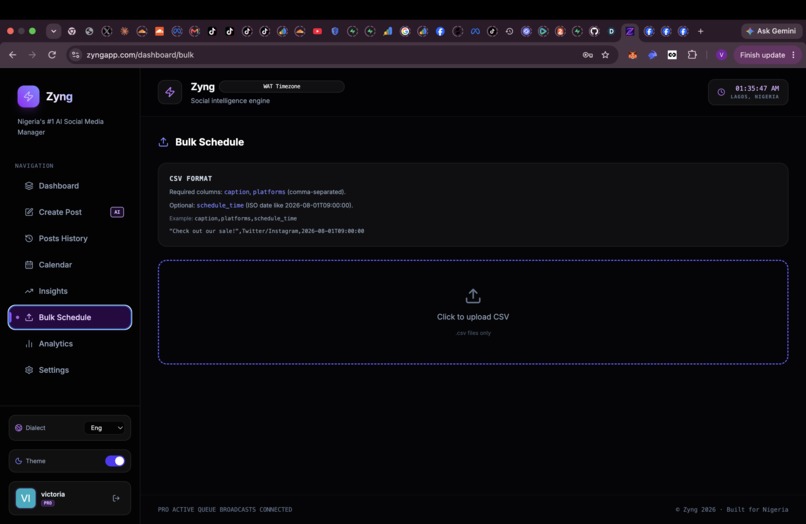
Task: Click the 'Built for Nigeria' footer text
Action: pos(757,510)
